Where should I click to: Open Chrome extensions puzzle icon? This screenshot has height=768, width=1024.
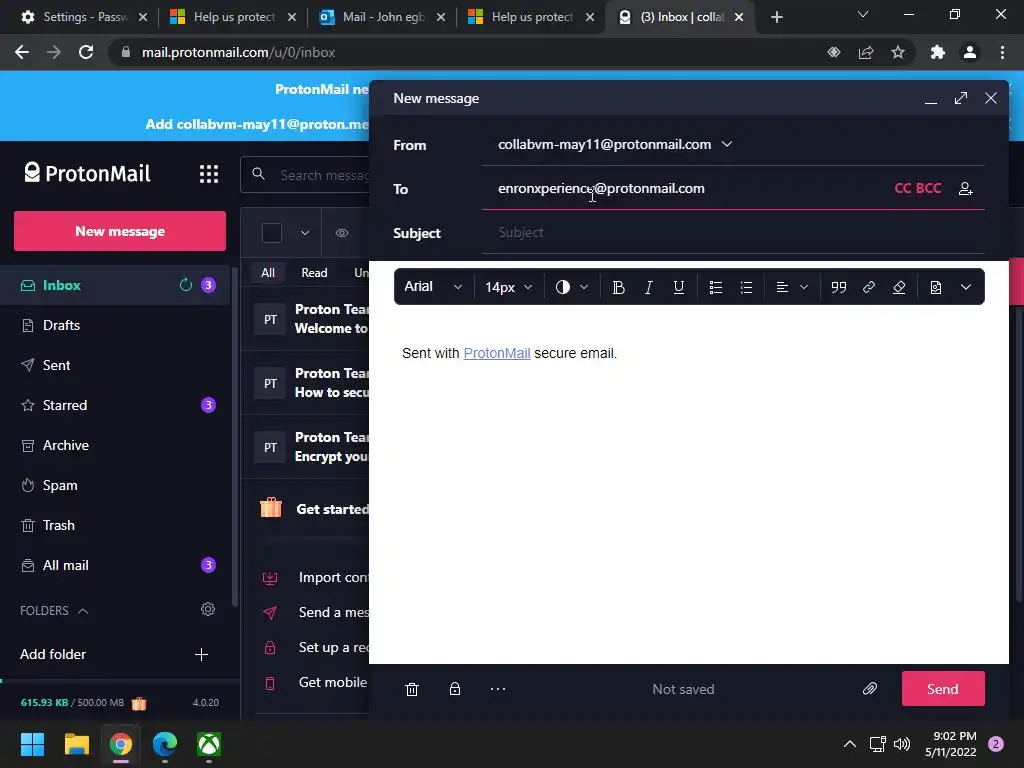point(938,52)
